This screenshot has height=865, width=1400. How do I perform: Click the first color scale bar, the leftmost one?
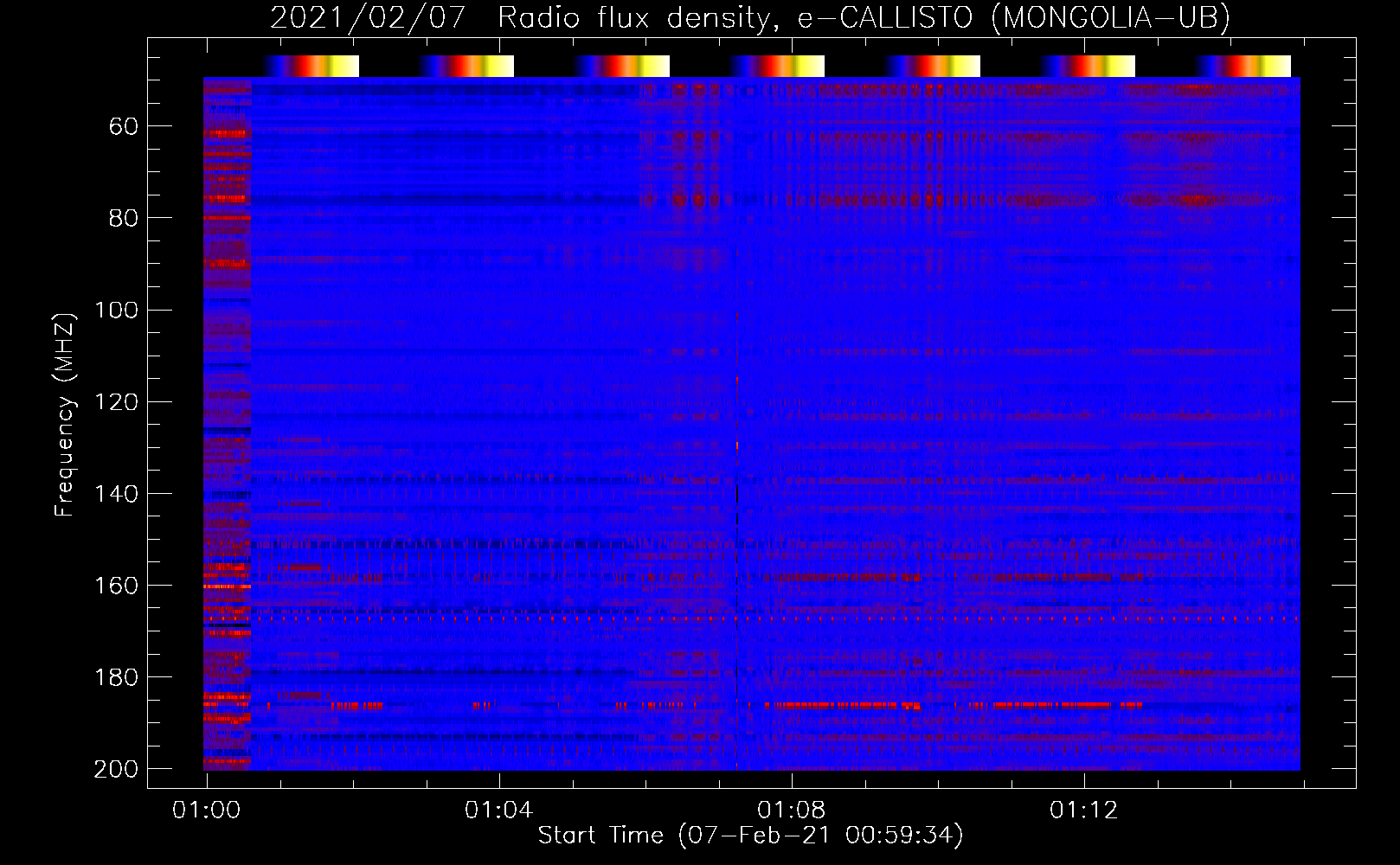311,66
